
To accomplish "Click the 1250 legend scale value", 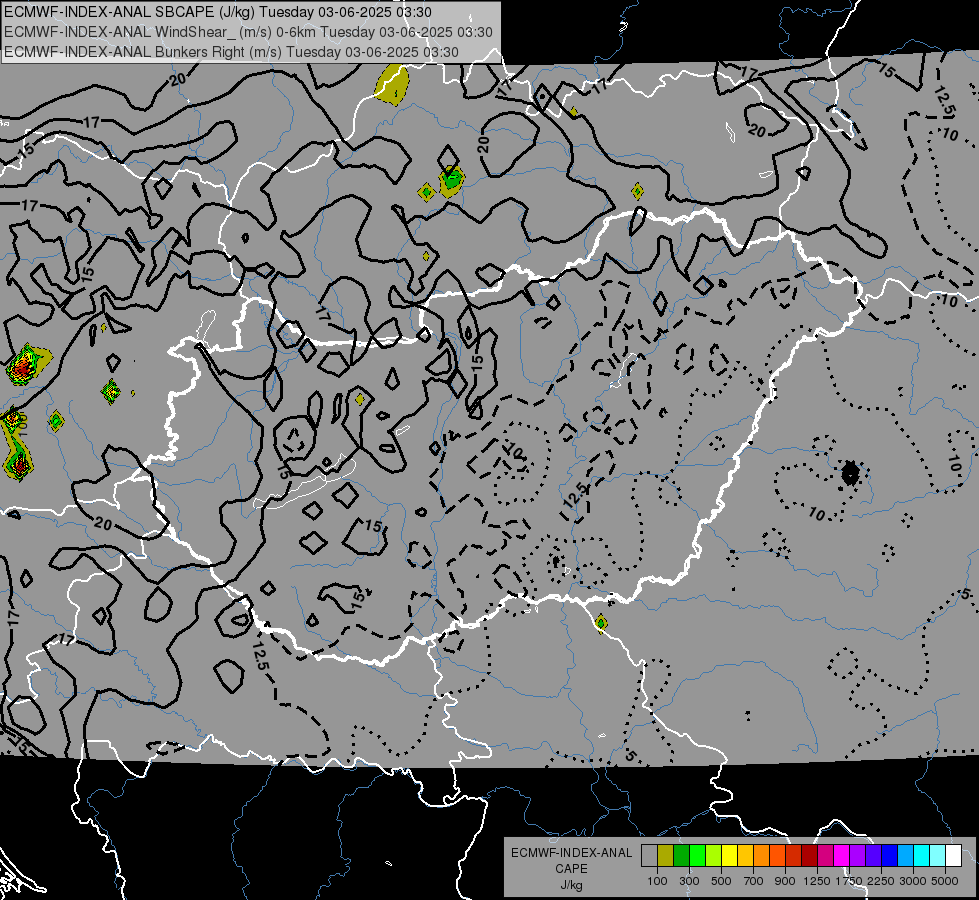I will pos(817,881).
